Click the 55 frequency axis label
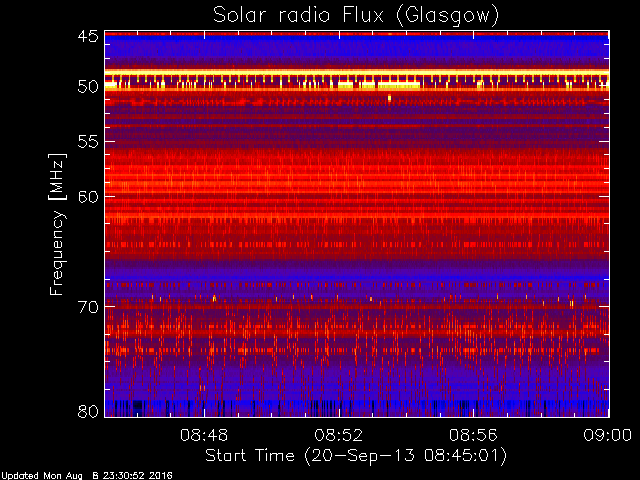 [x=88, y=142]
